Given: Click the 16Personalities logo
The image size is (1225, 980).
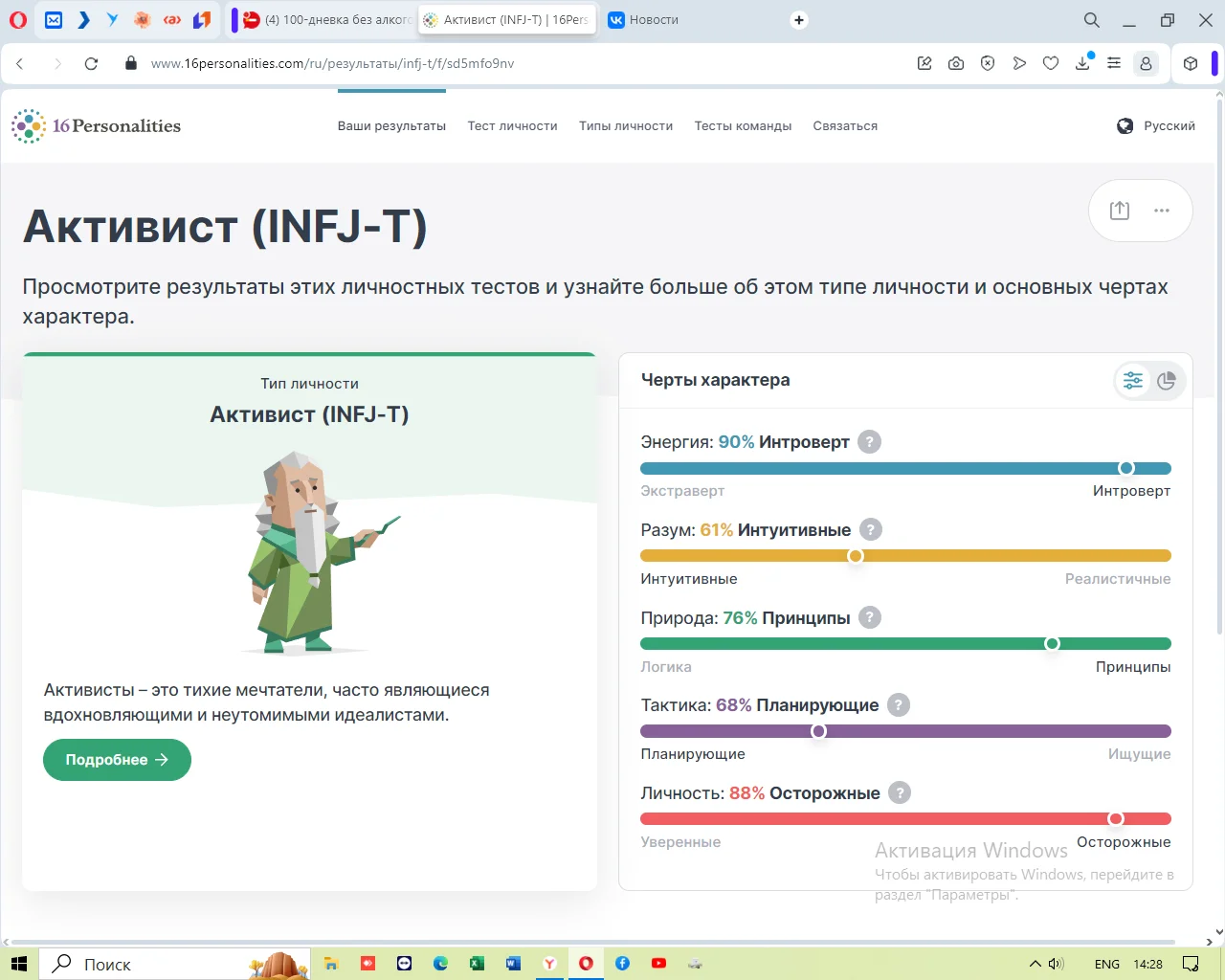Looking at the screenshot, I should click(97, 126).
